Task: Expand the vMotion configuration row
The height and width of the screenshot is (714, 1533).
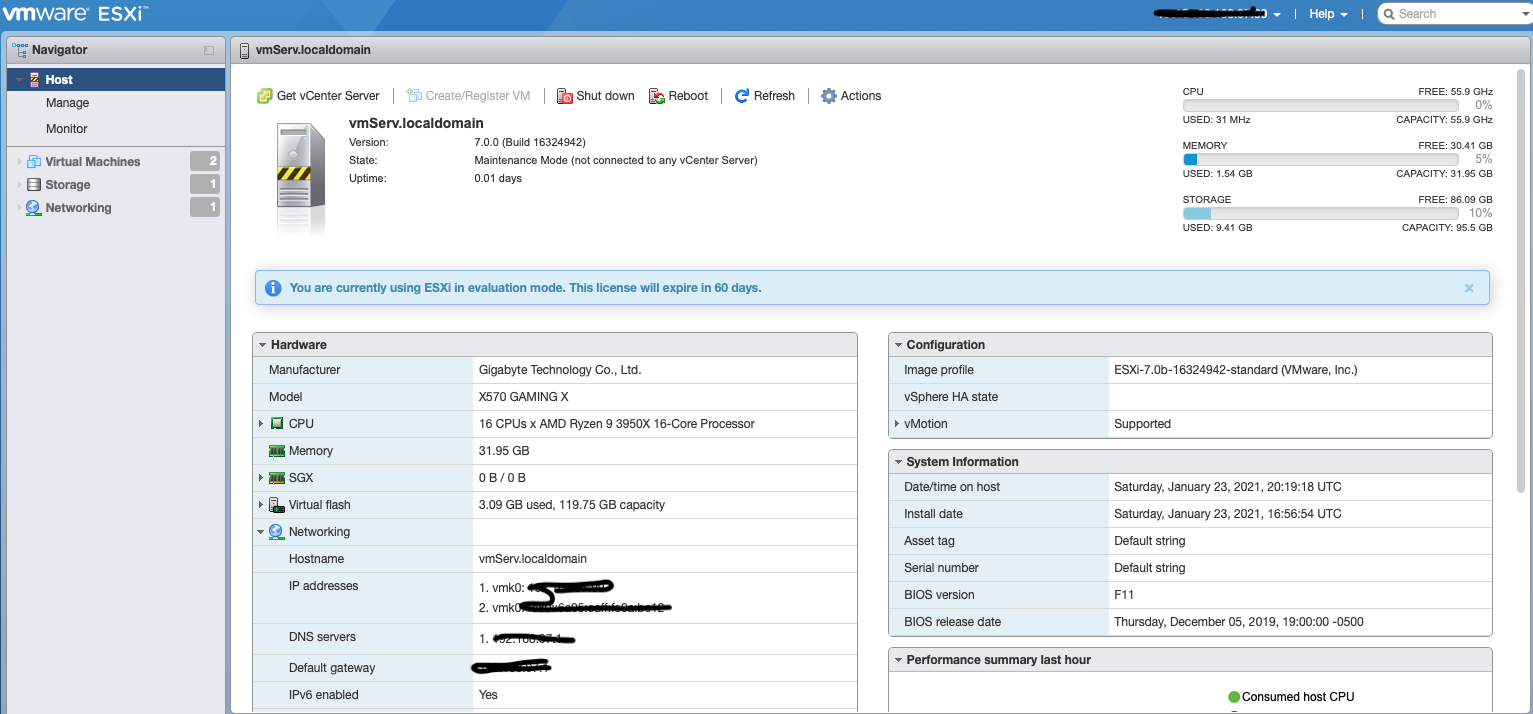Action: (897, 424)
